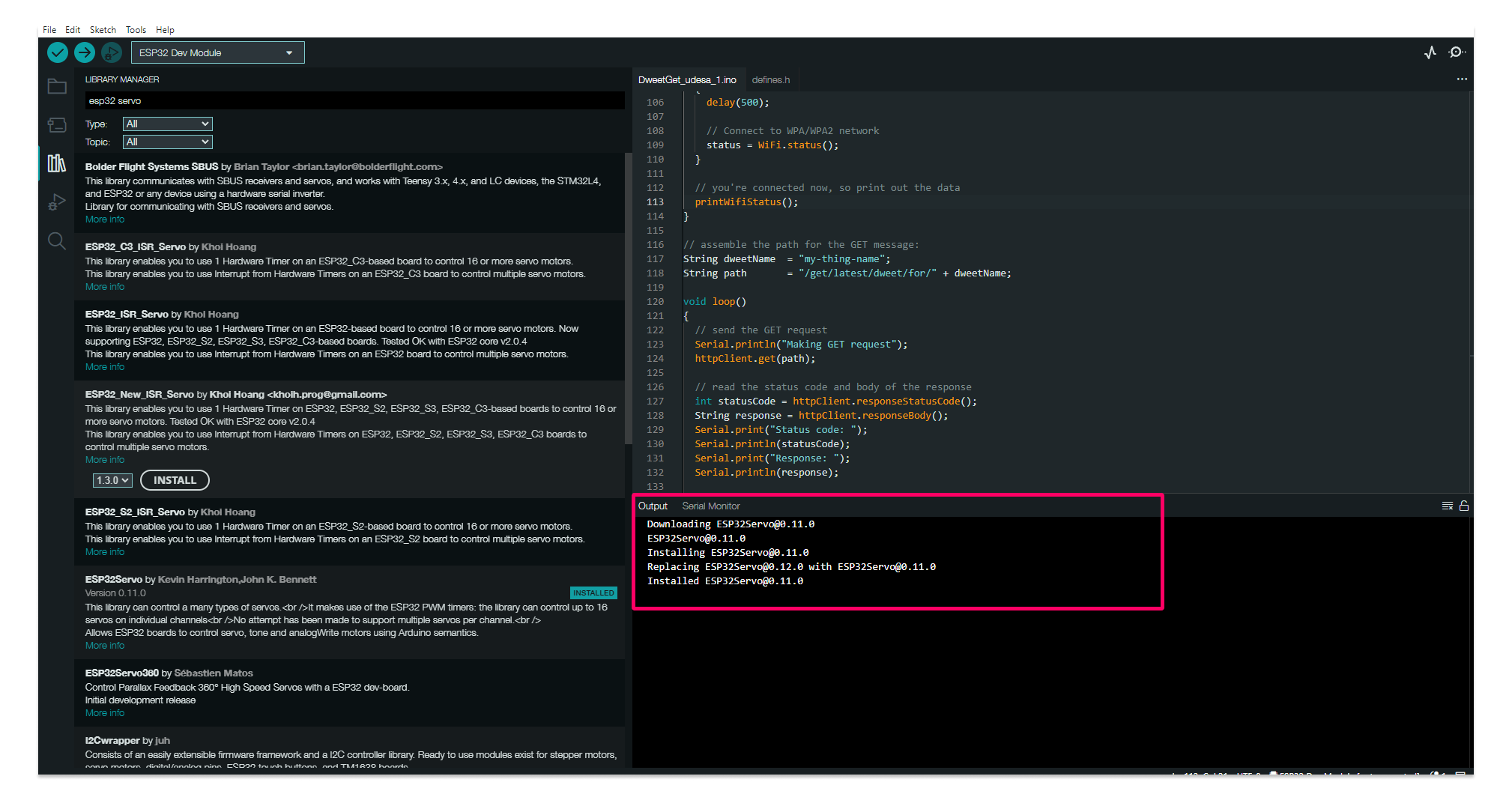Screen dimensions: 1512x800
Task: Open More info for ESP32_S2_ISR_Servo
Action: click(105, 552)
